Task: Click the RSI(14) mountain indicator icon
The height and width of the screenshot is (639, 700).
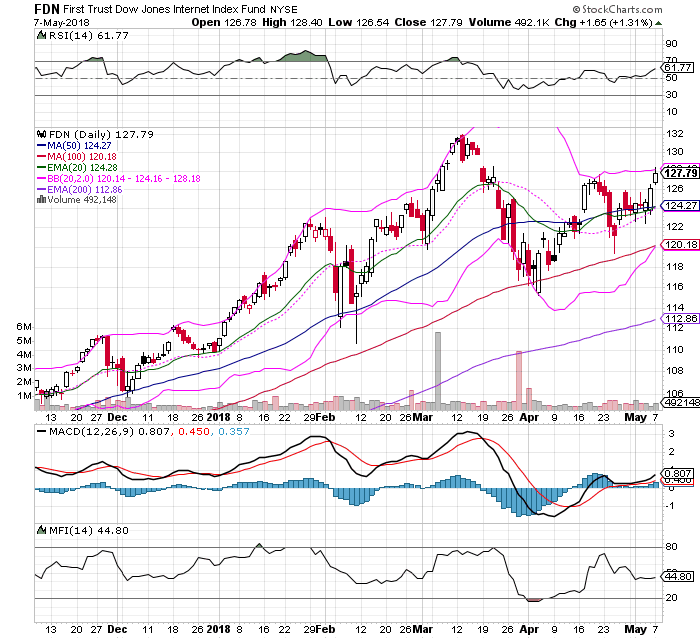Action: (x=42, y=35)
